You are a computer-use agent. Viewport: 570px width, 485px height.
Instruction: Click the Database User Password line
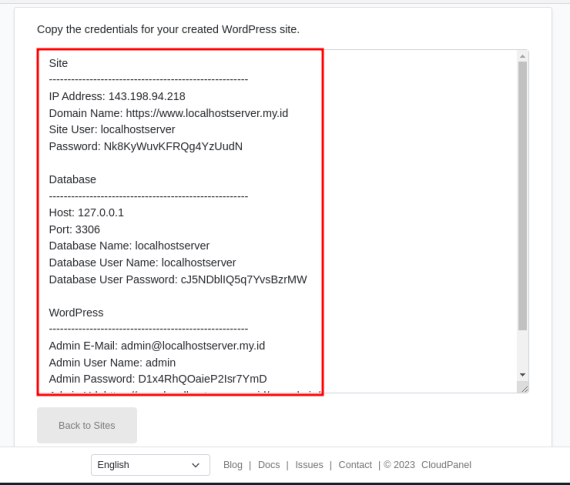[178, 279]
